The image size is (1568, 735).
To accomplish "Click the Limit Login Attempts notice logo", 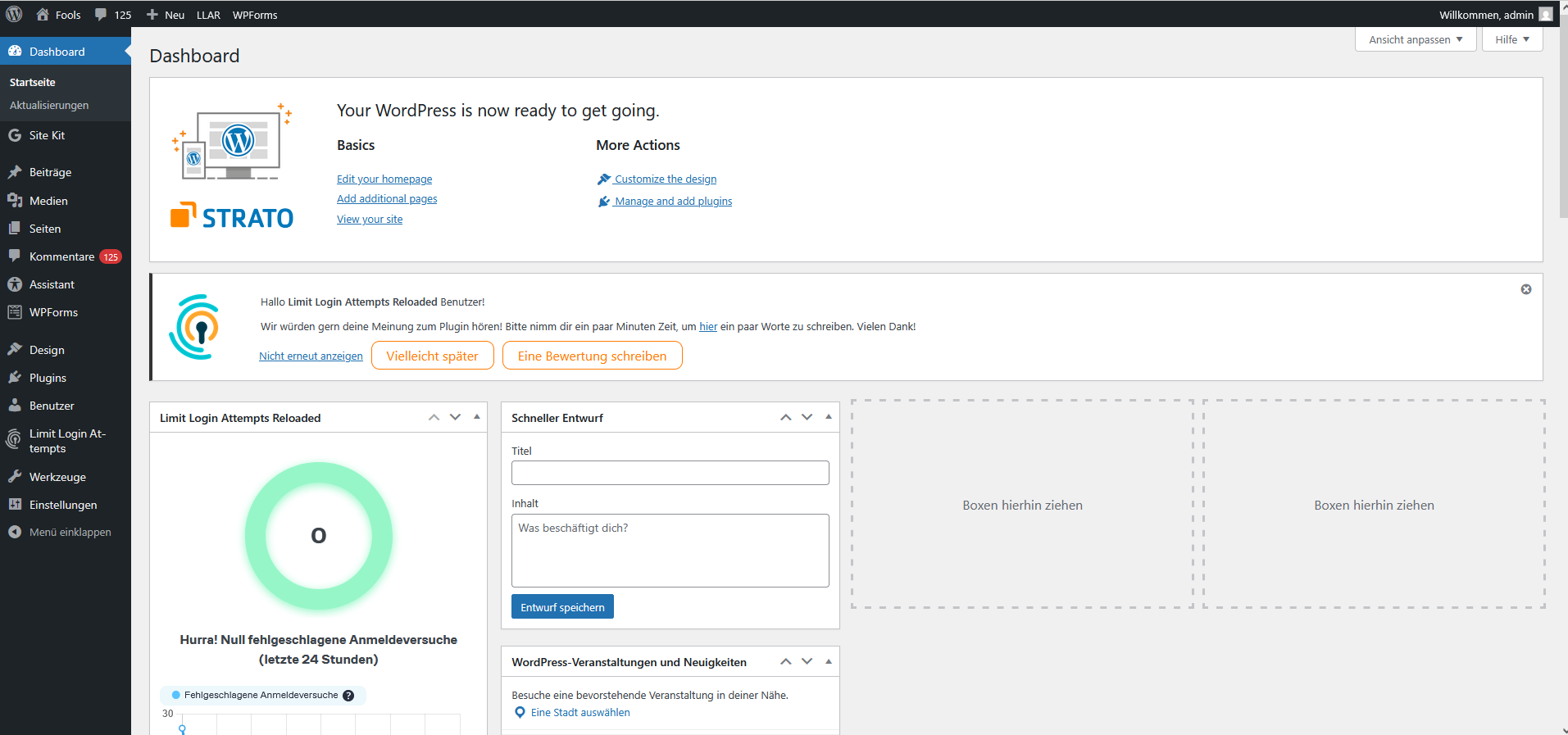I will point(195,327).
